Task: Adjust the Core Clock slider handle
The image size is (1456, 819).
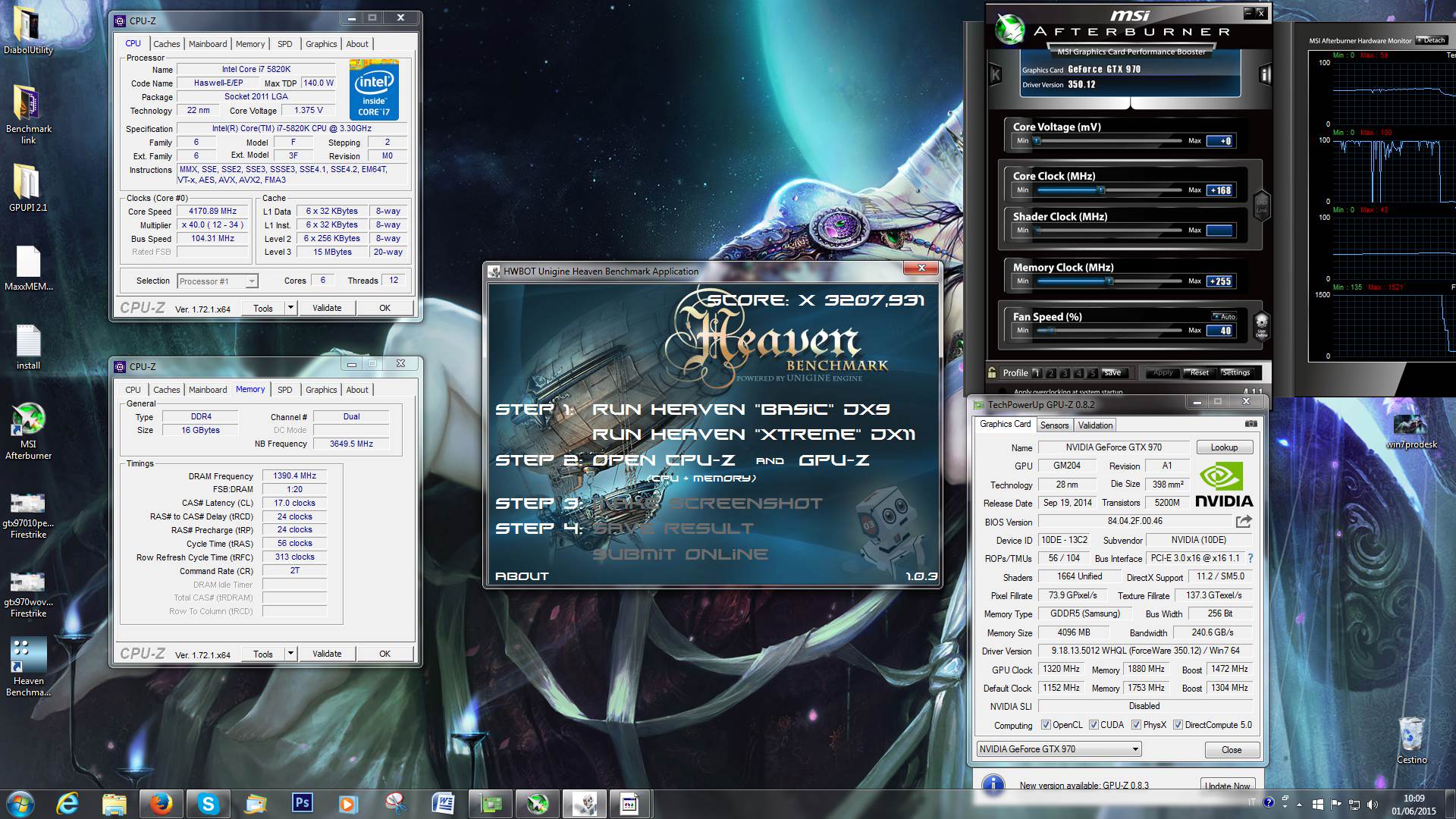Action: [1101, 190]
